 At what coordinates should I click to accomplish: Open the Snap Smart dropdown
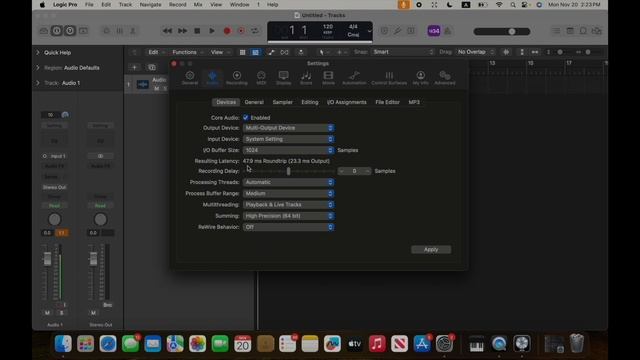(x=403, y=52)
